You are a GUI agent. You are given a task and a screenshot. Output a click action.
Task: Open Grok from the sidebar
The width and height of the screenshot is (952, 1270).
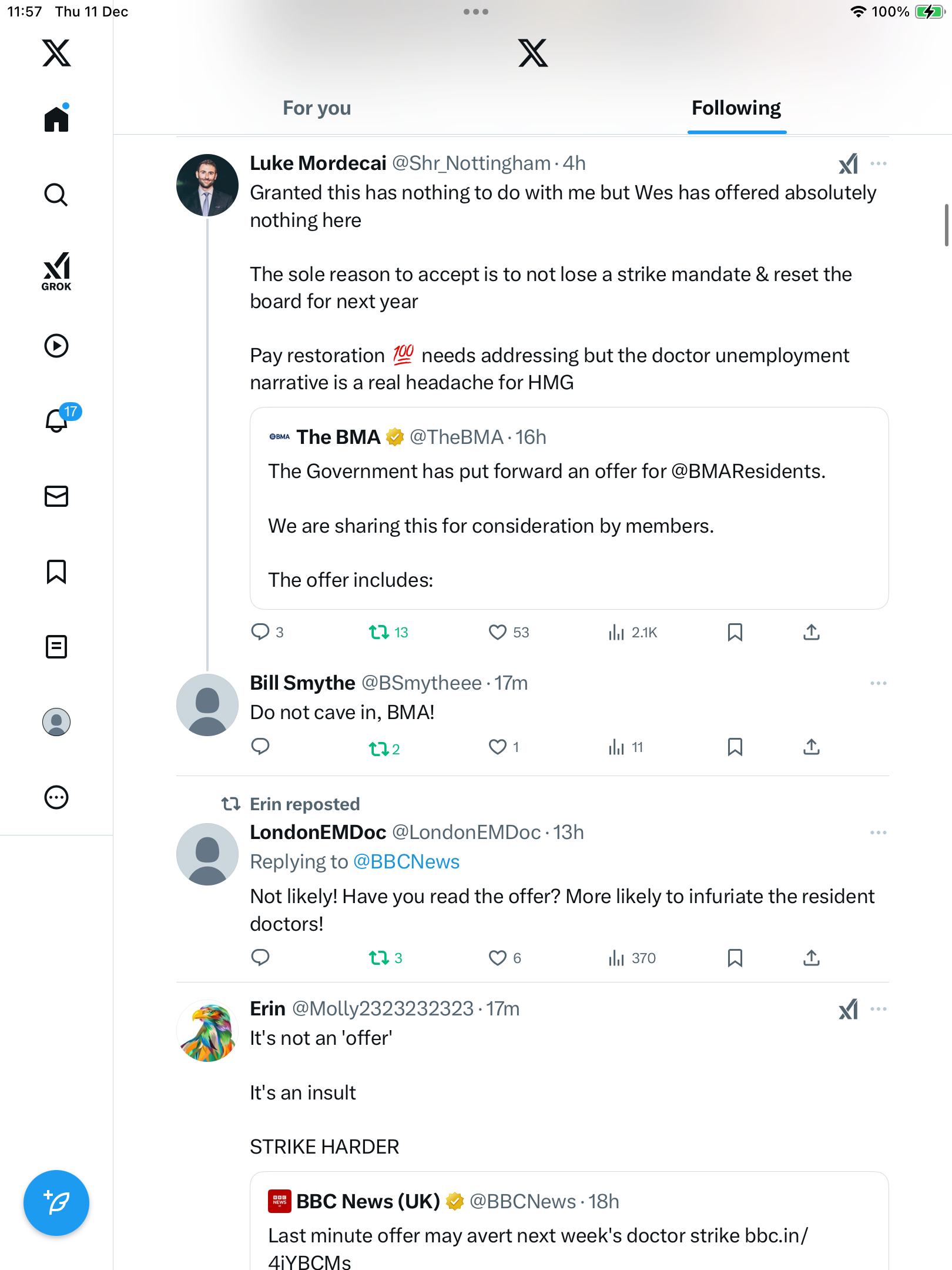pos(56,272)
